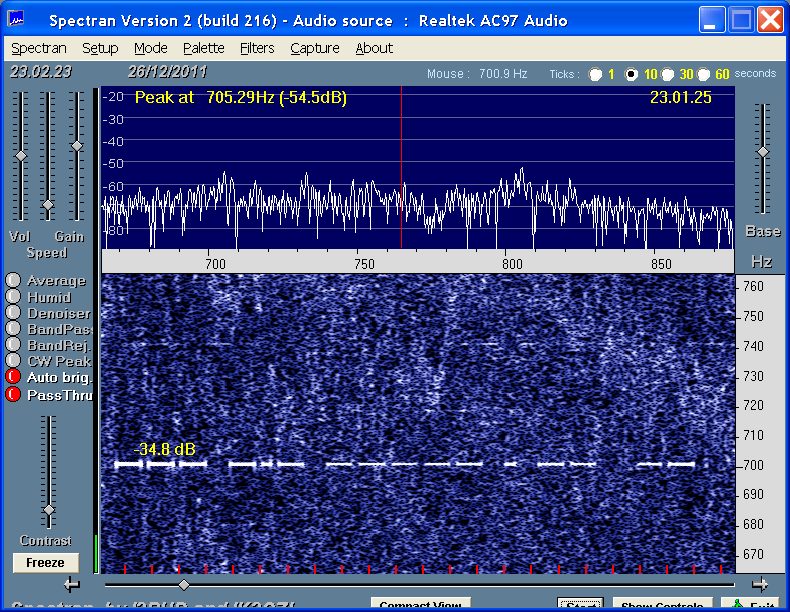Toggle the Humid filter on
This screenshot has width=790, height=612.
14,297
